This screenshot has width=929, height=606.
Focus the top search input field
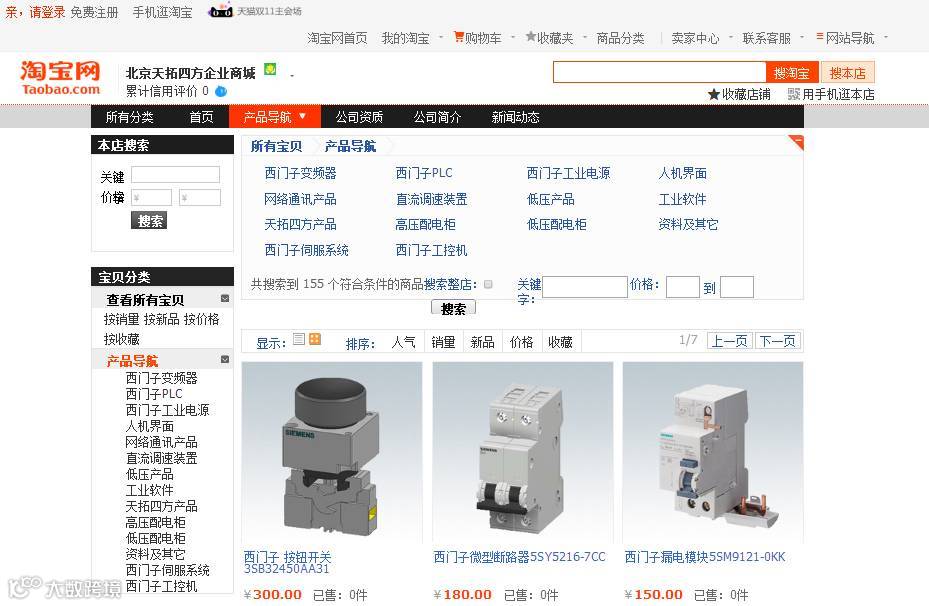pyautogui.click(x=659, y=72)
